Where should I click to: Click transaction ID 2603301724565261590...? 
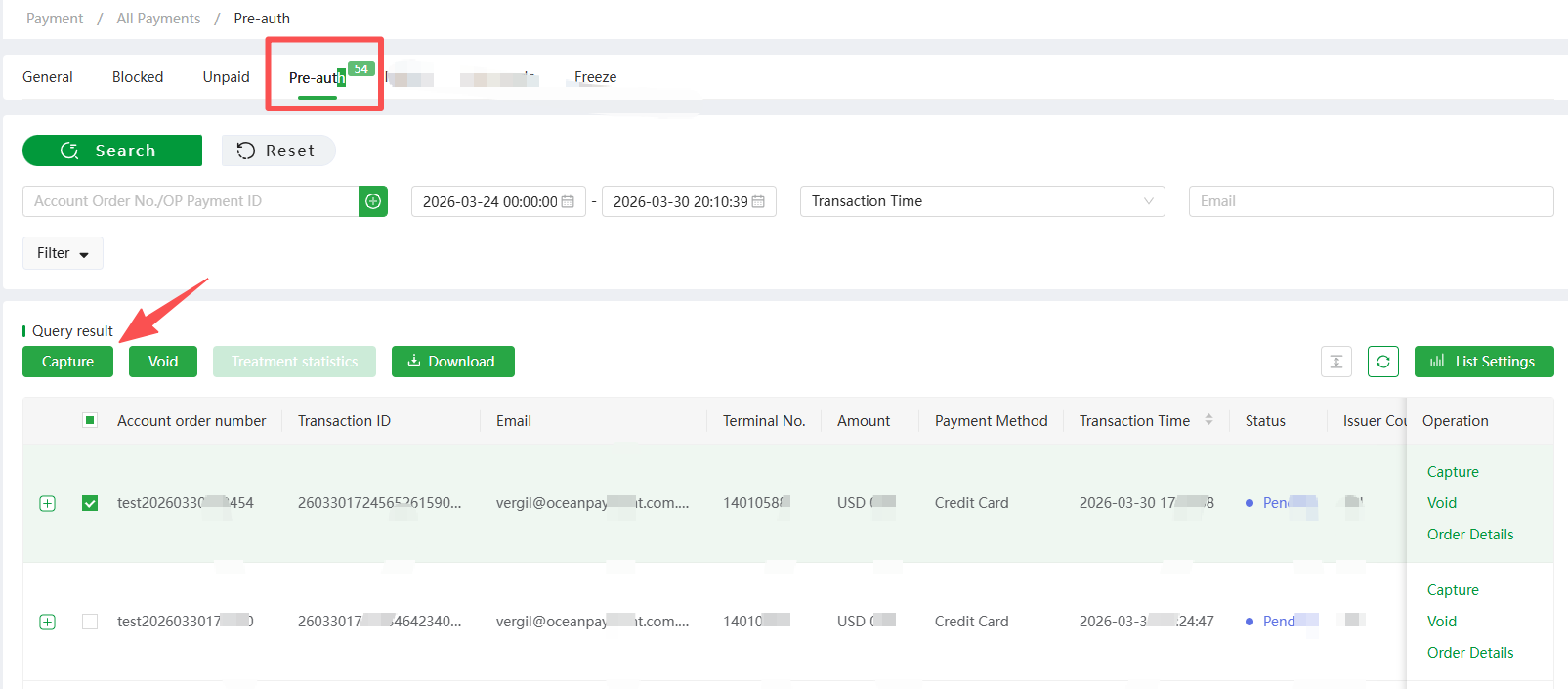coord(379,503)
